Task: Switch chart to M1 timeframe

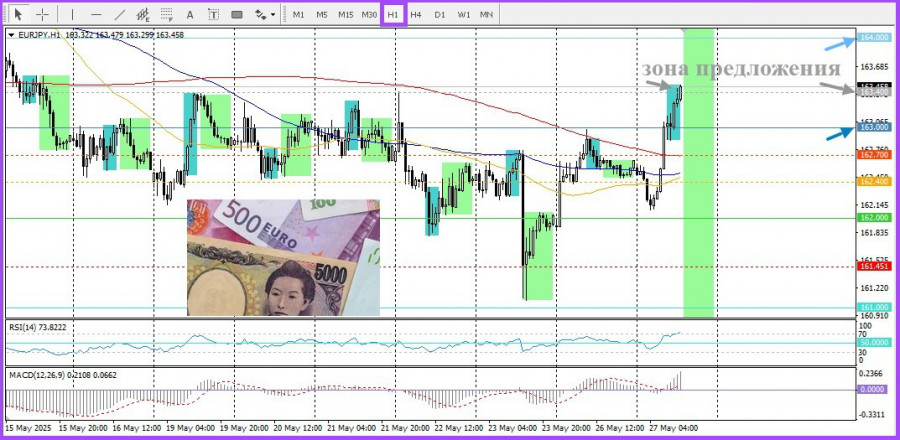Action: point(298,14)
